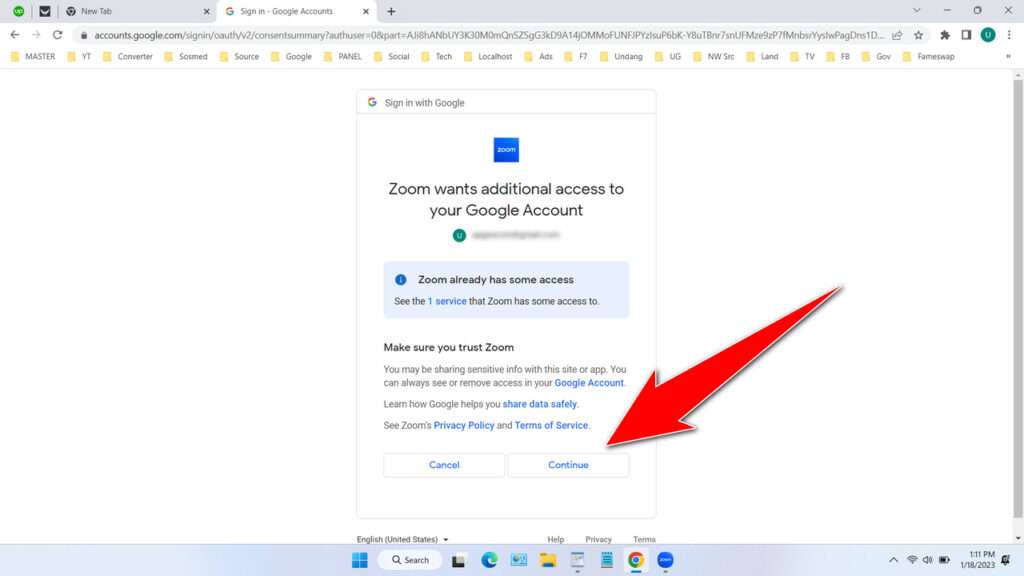The image size is (1024, 576).
Task: Click the Cancel button
Action: 444,465
